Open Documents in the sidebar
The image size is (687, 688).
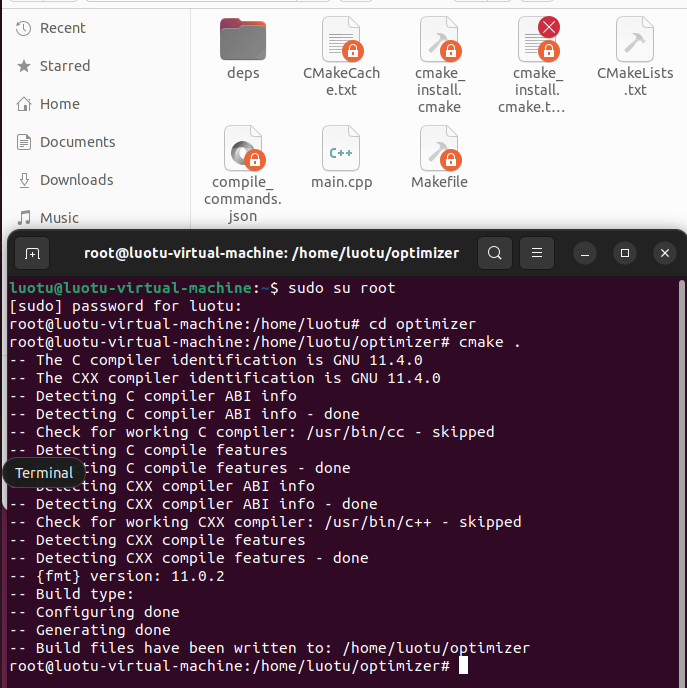point(77,142)
